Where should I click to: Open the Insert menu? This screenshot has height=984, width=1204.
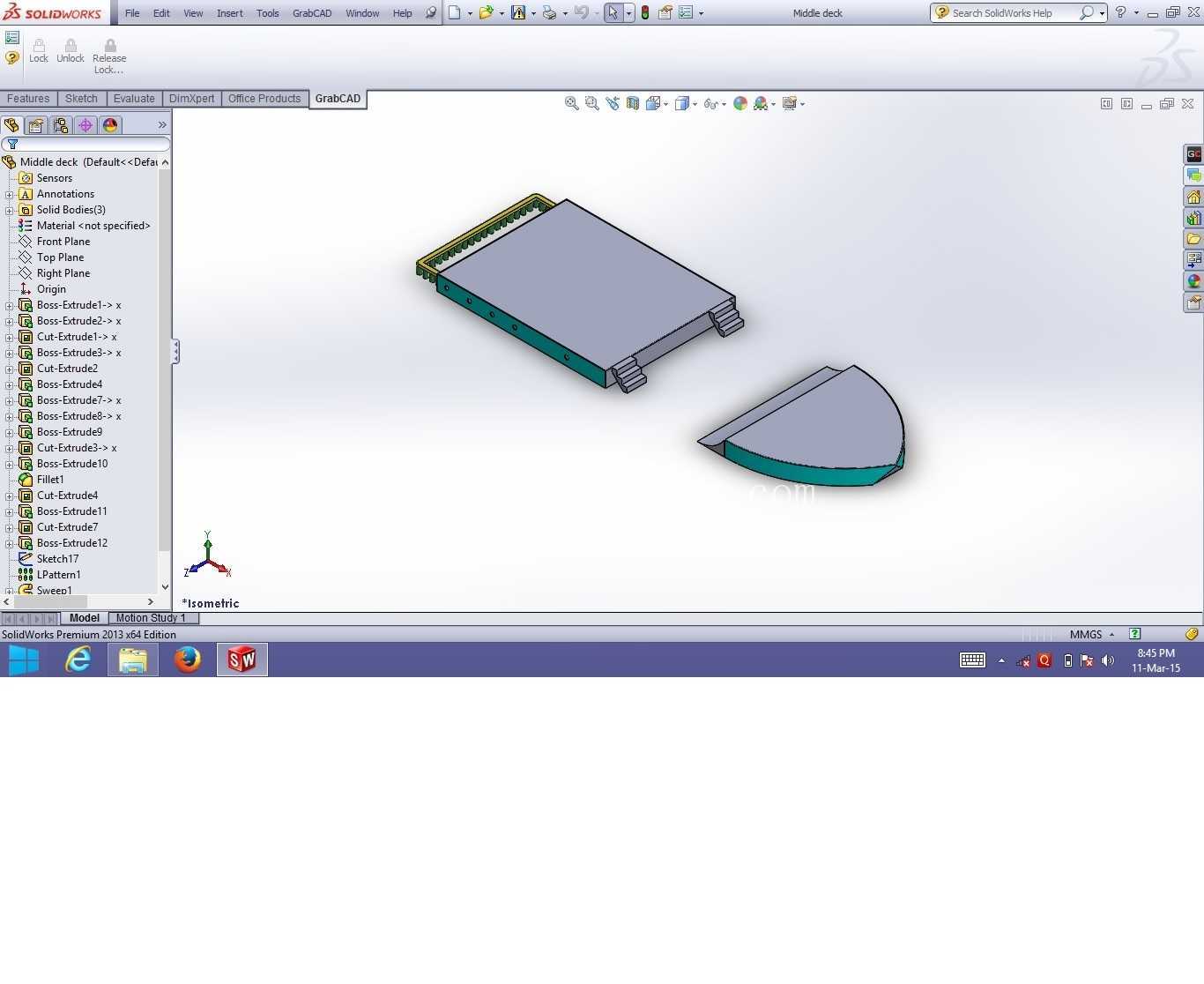tap(230, 13)
